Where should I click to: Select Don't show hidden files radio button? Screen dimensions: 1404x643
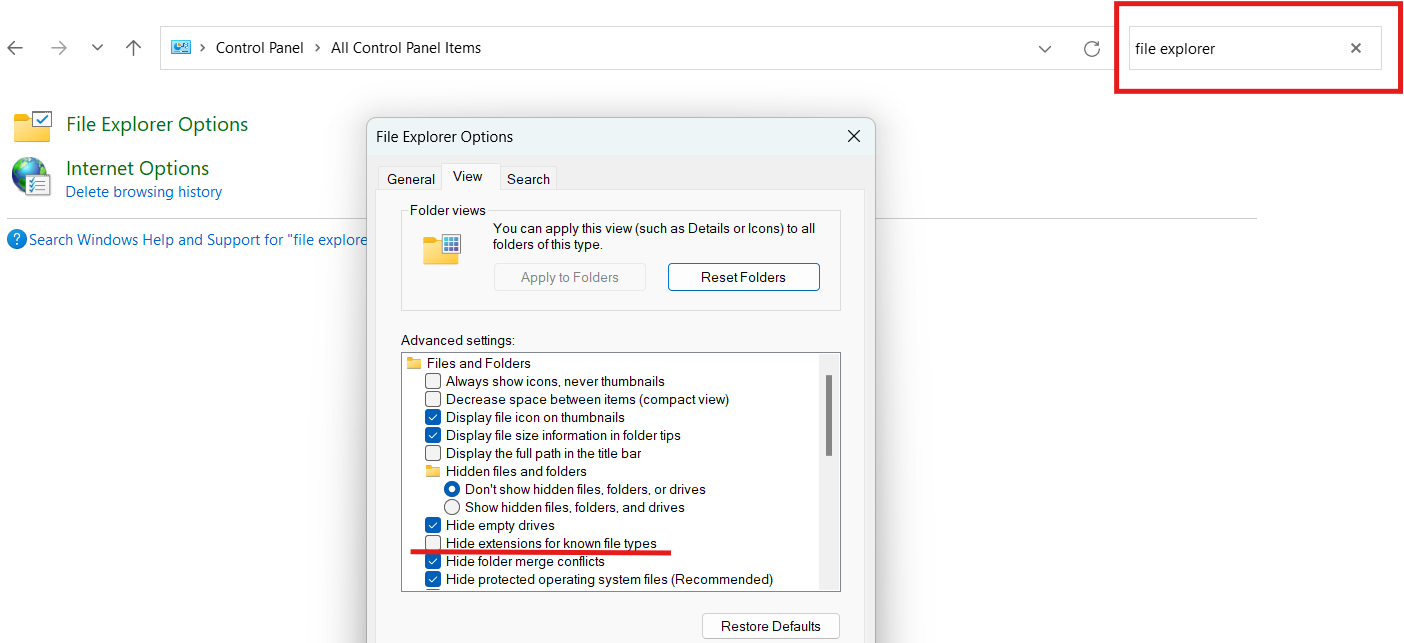(452, 489)
